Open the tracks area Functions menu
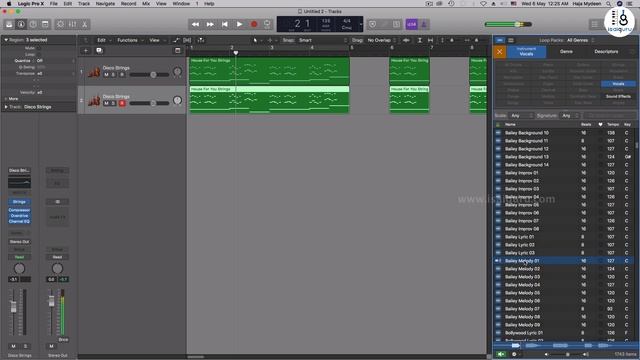This screenshot has width=640, height=360. pos(129,40)
